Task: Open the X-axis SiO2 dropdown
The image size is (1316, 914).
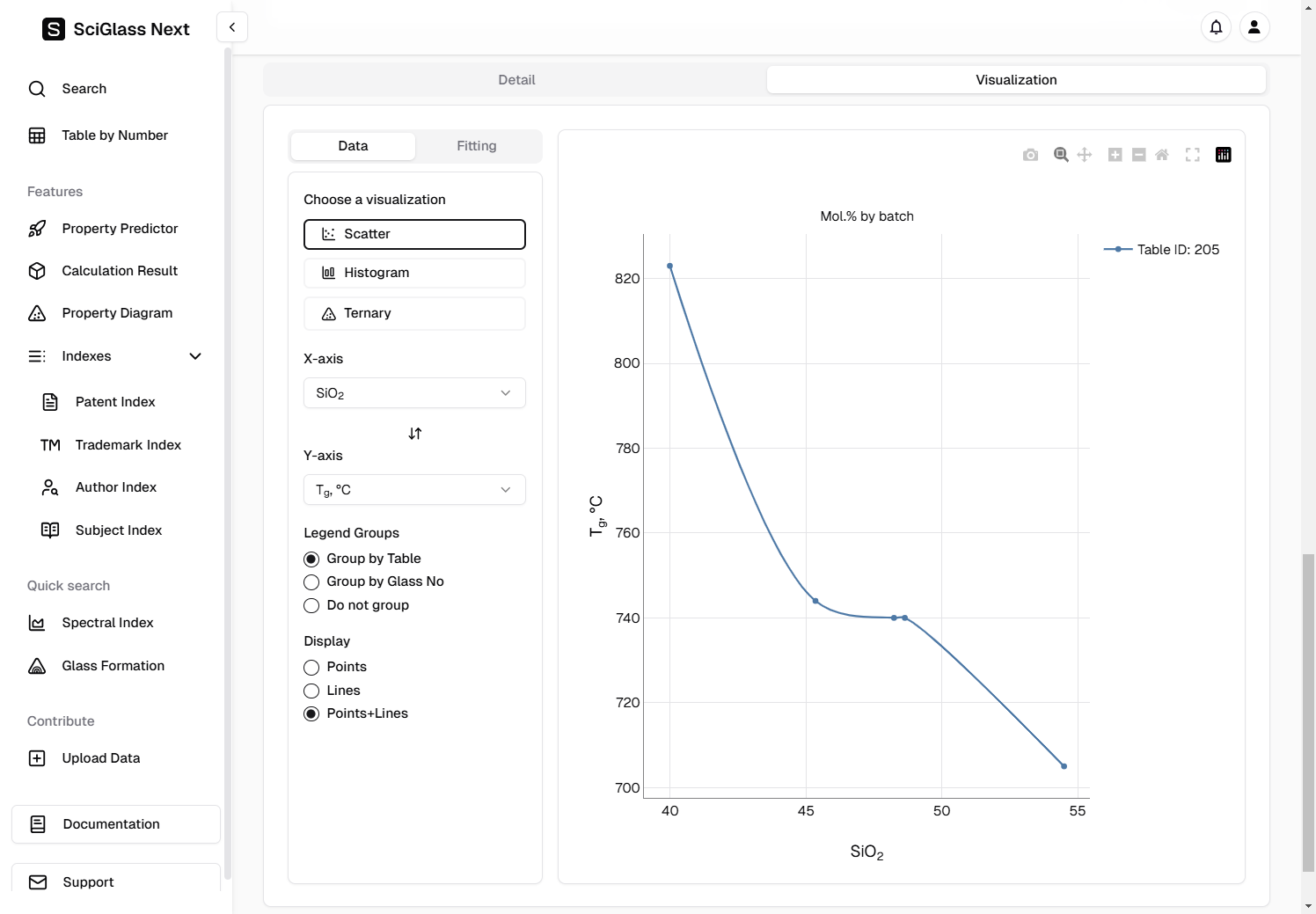Action: click(x=414, y=393)
